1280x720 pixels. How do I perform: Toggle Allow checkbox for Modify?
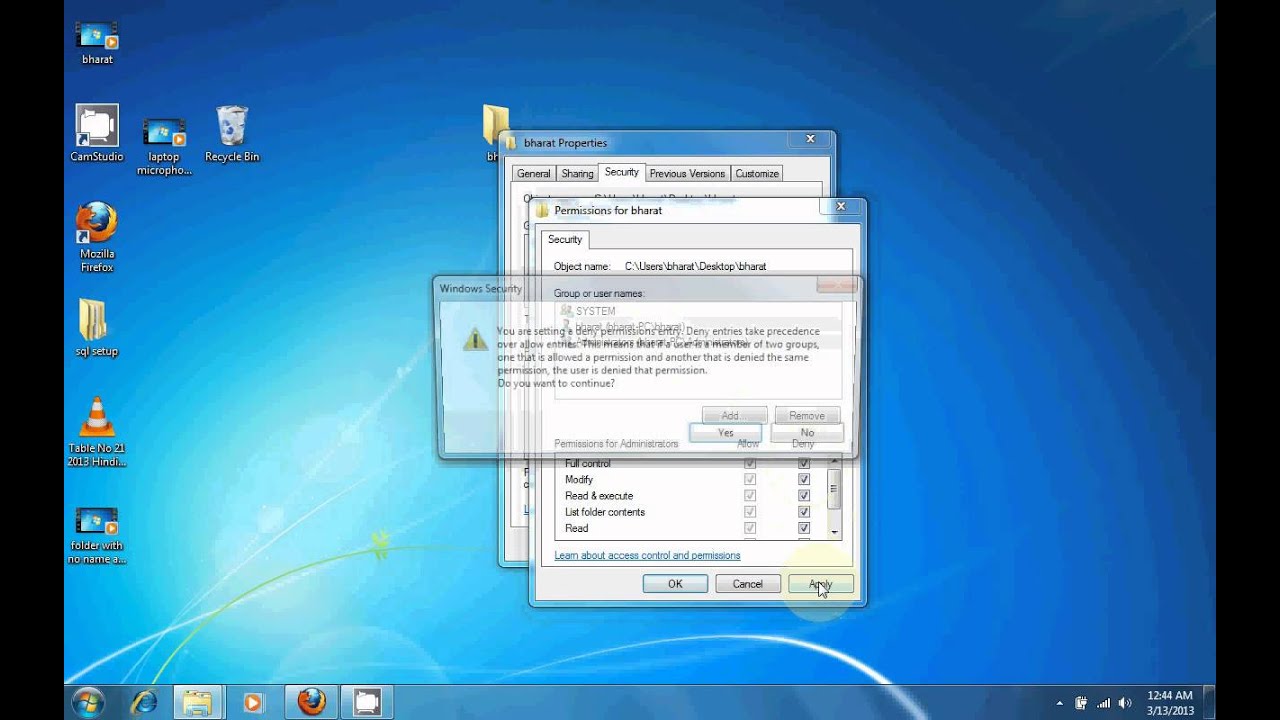750,480
